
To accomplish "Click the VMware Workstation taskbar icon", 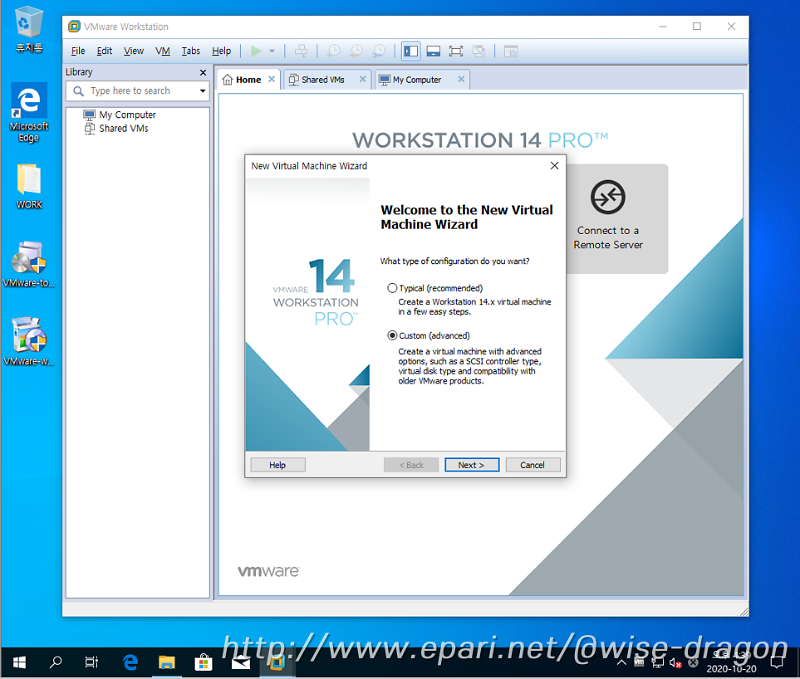I will [x=277, y=662].
